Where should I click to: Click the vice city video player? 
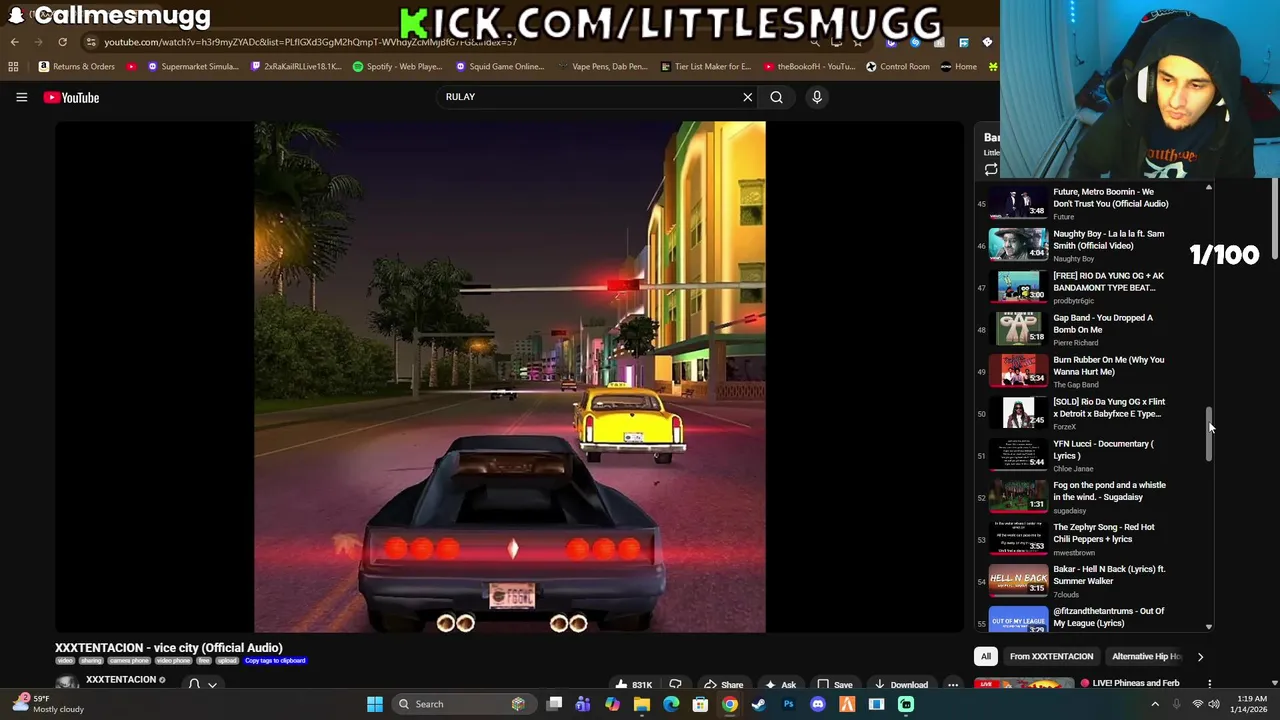[x=510, y=377]
